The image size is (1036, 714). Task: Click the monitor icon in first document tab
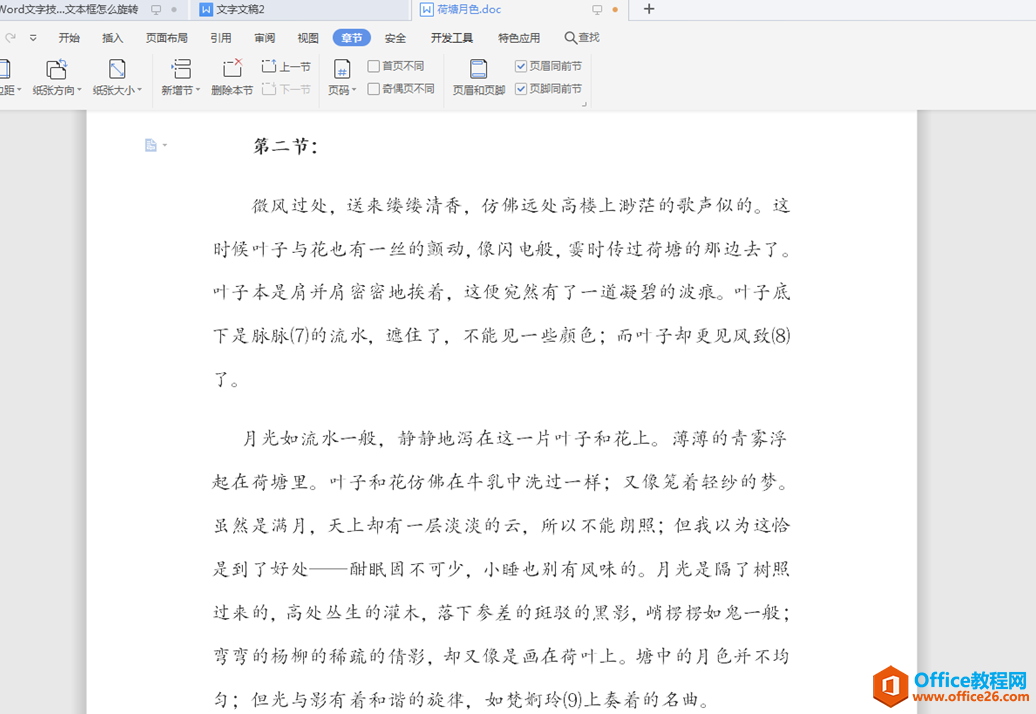tap(156, 9)
